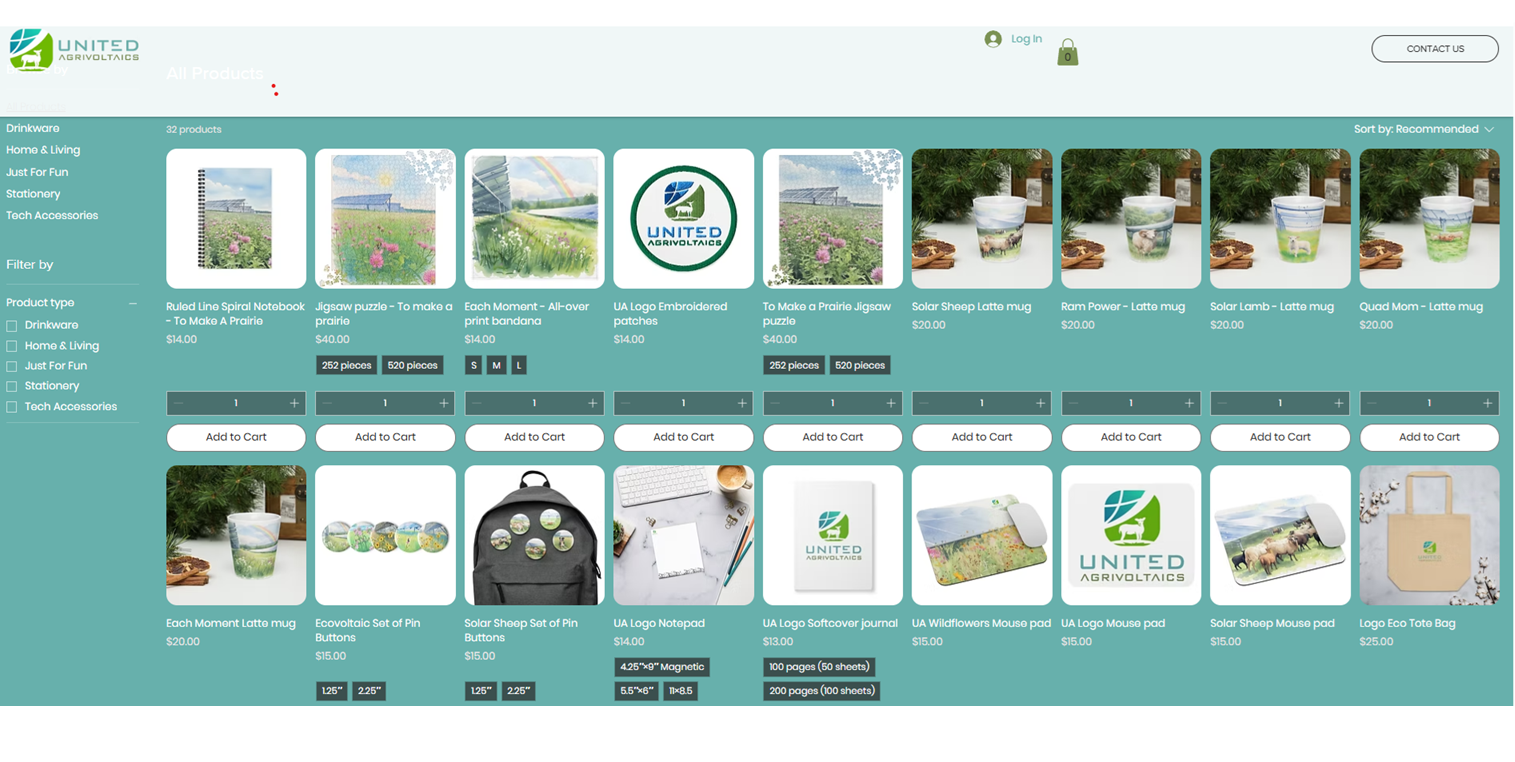The image size is (1515, 762).
Task: Choose size S for the bandana
Action: point(474,365)
